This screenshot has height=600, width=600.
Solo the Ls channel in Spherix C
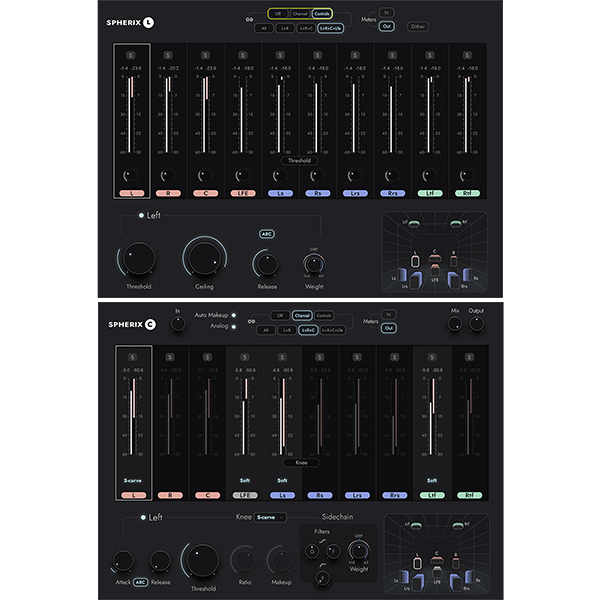tap(282, 357)
